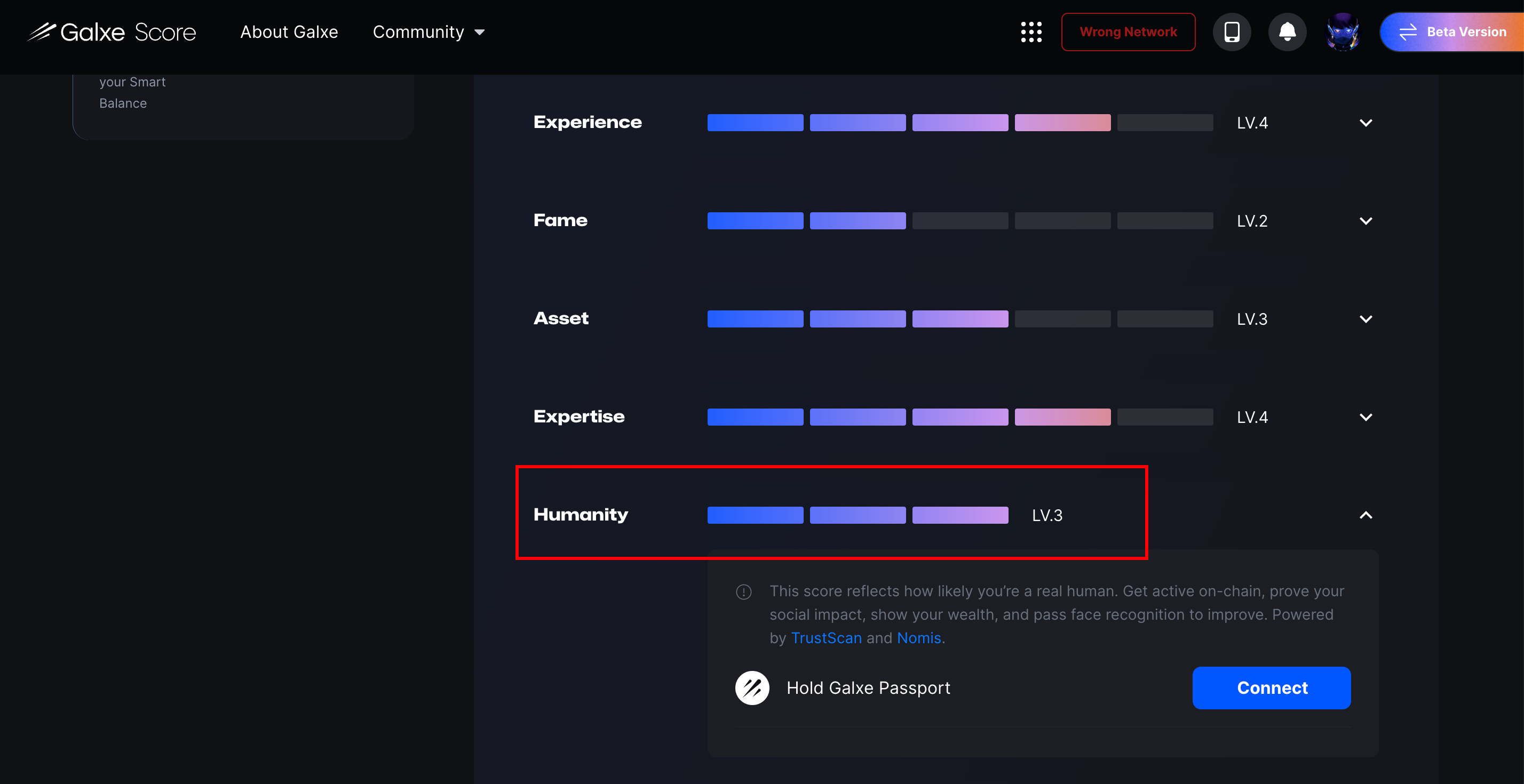
Task: Click the Hold Galxe Passport text
Action: point(868,688)
